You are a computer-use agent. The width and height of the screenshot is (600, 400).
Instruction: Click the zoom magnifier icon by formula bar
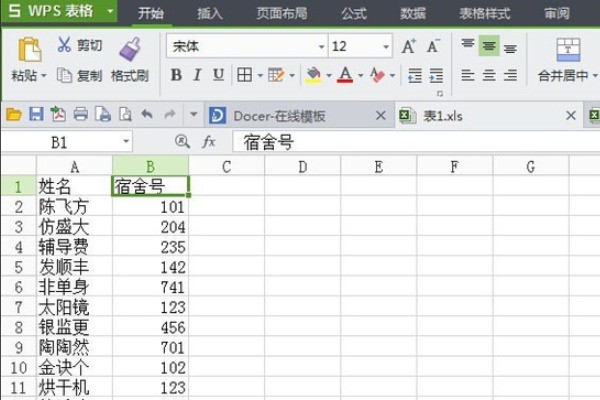(183, 142)
